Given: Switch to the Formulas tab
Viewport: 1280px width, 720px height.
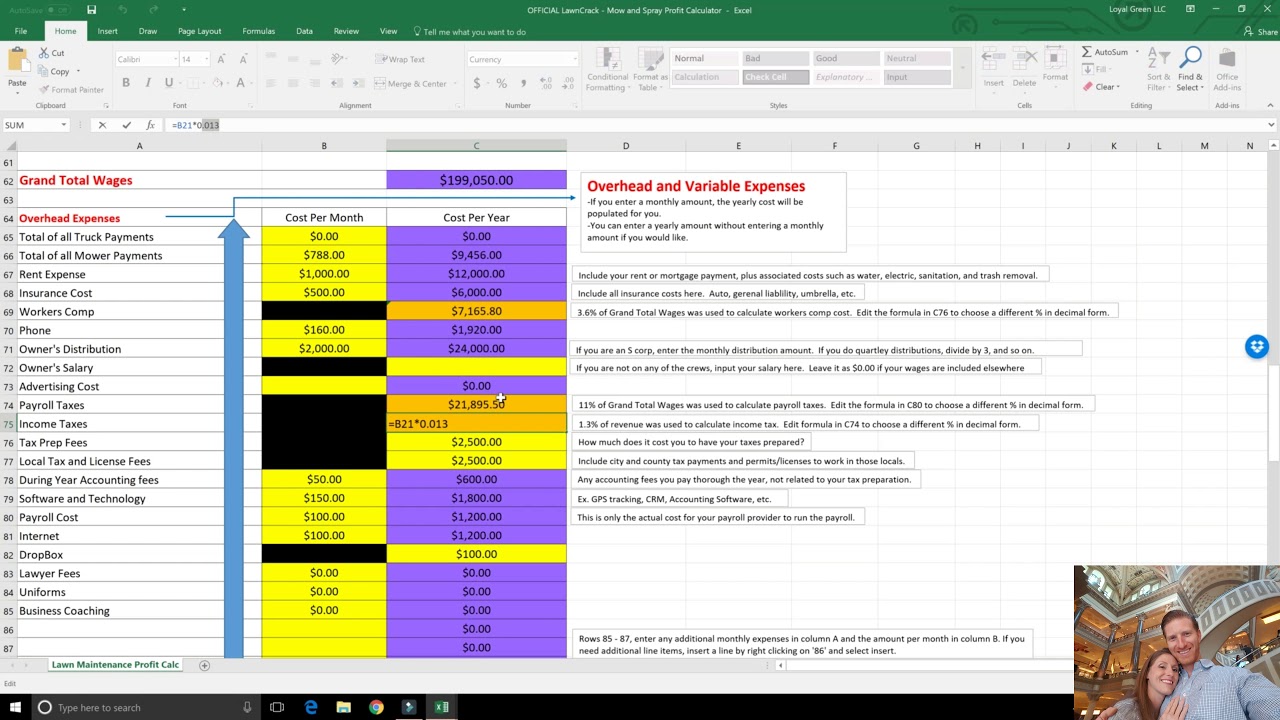Looking at the screenshot, I should pyautogui.click(x=258, y=31).
